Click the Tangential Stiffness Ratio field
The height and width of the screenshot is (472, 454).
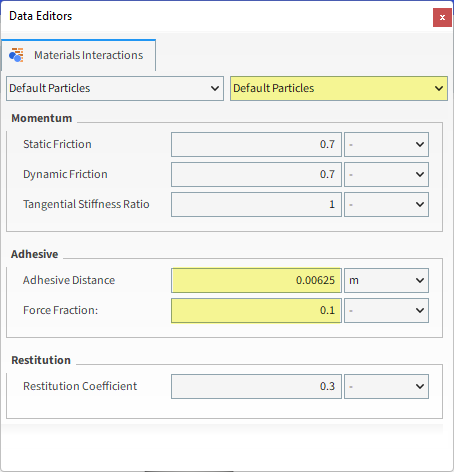[256, 204]
